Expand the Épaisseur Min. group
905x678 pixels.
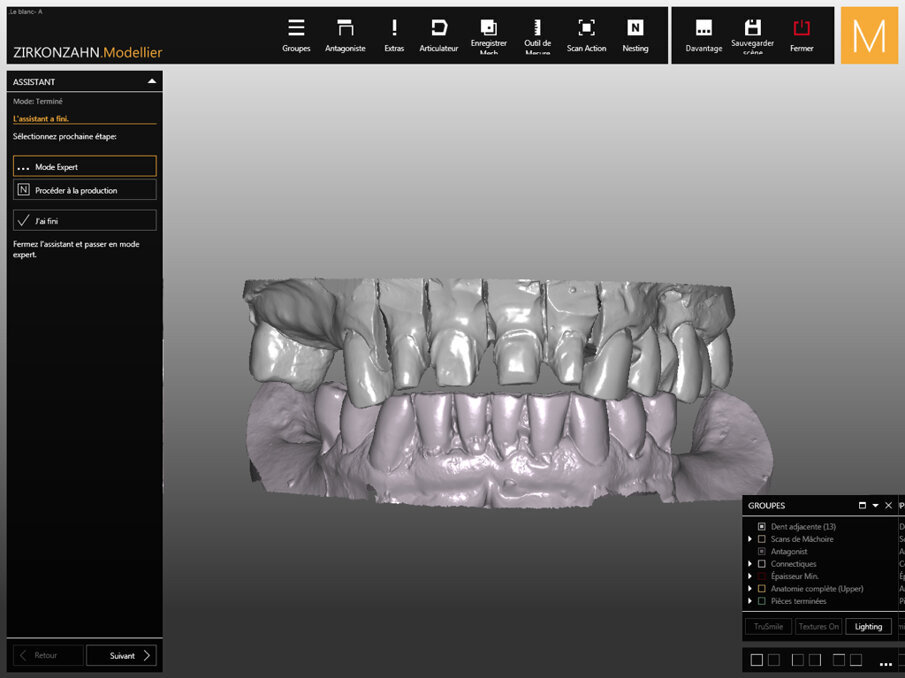(x=751, y=576)
